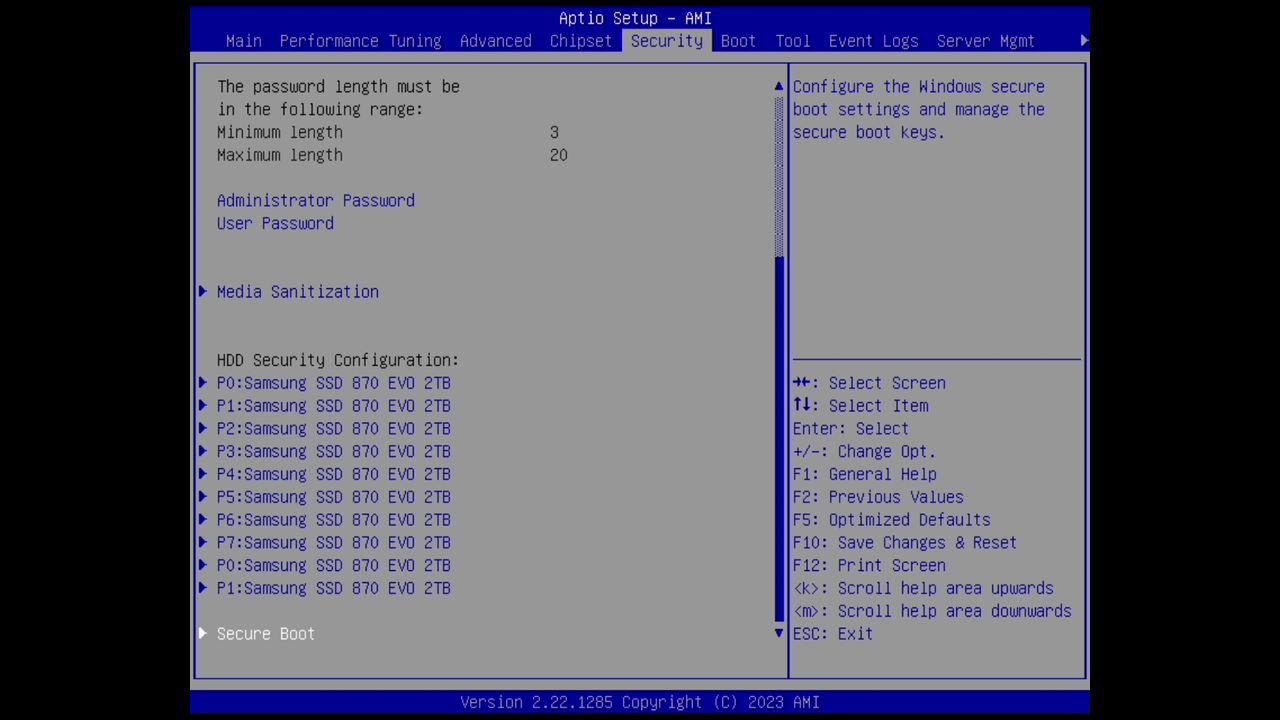Click 'F5: Optimized Defaults' line

click(x=892, y=520)
